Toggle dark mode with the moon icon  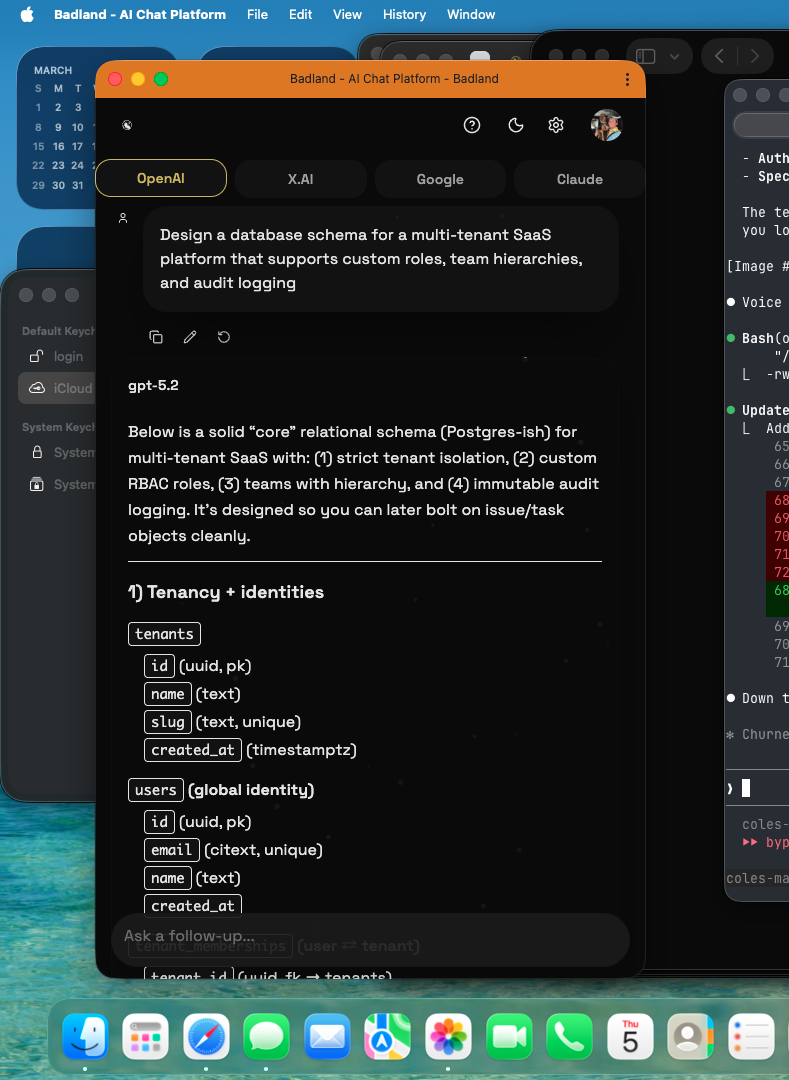(x=515, y=125)
